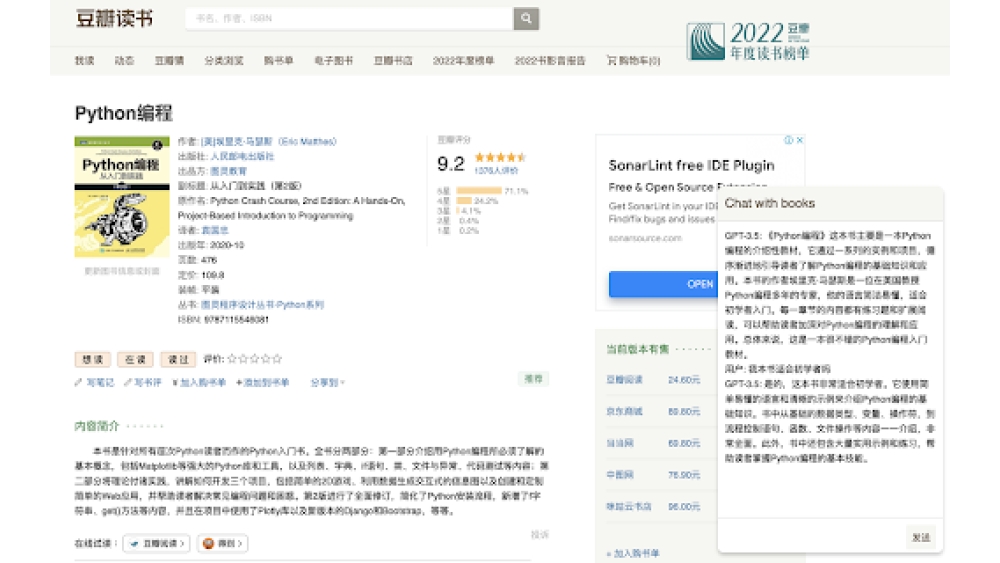Click the SonarLint free IDE Plugin ad title

pyautogui.click(x=691, y=166)
